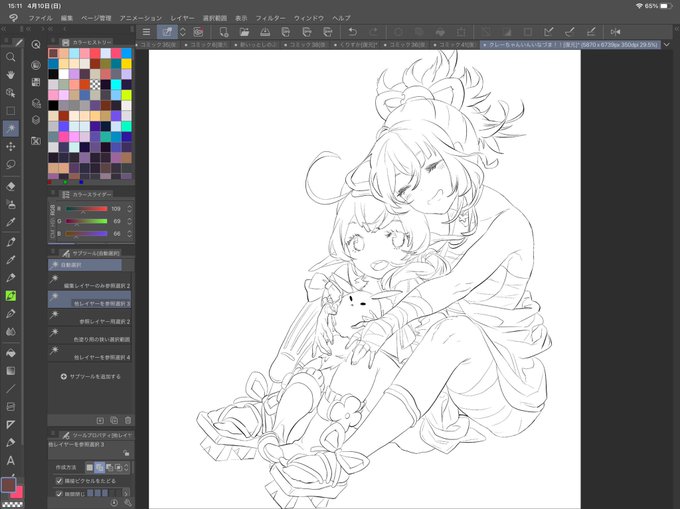Viewport: 680px width, 509px height.
Task: Click the Clip Studio logo icon
Action: coord(13,18)
